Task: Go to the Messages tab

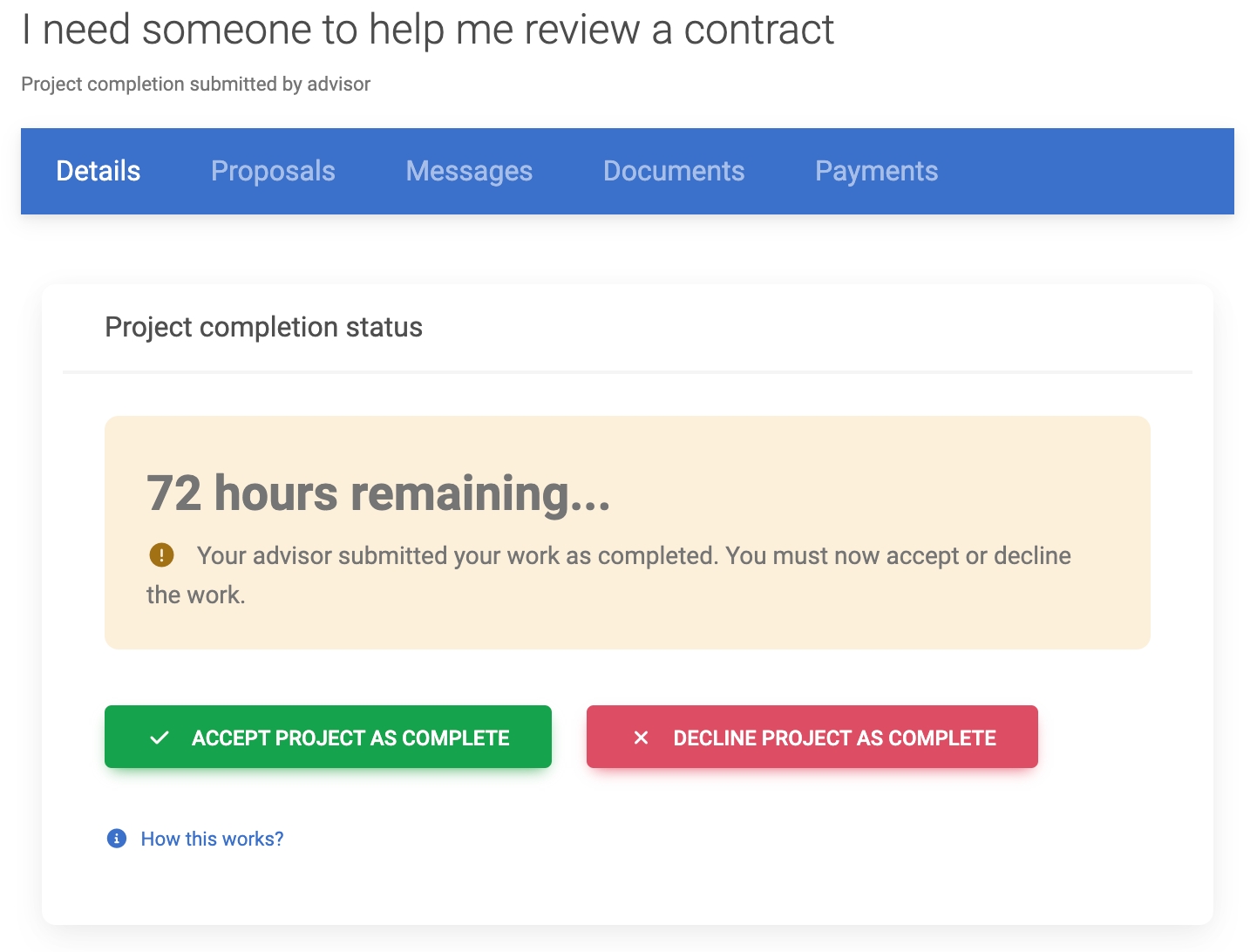Action: 469,171
